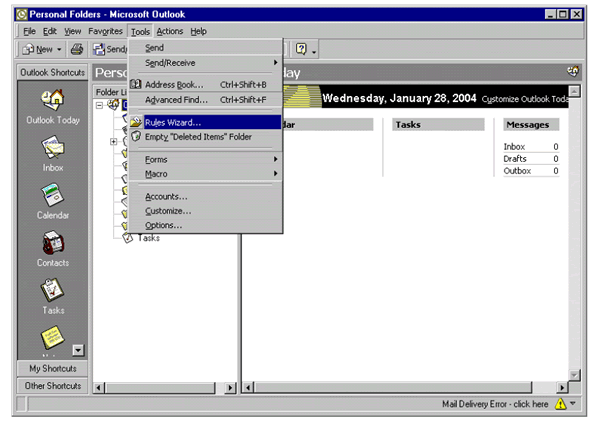This screenshot has height=434, width=600.
Task: Open Options... from Tools menu
Action: (205, 225)
